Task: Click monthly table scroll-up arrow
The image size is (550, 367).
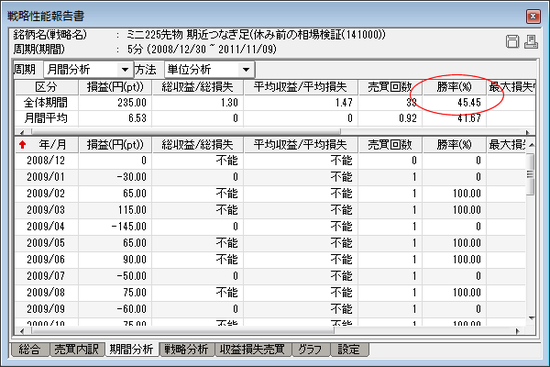Action: (531, 145)
